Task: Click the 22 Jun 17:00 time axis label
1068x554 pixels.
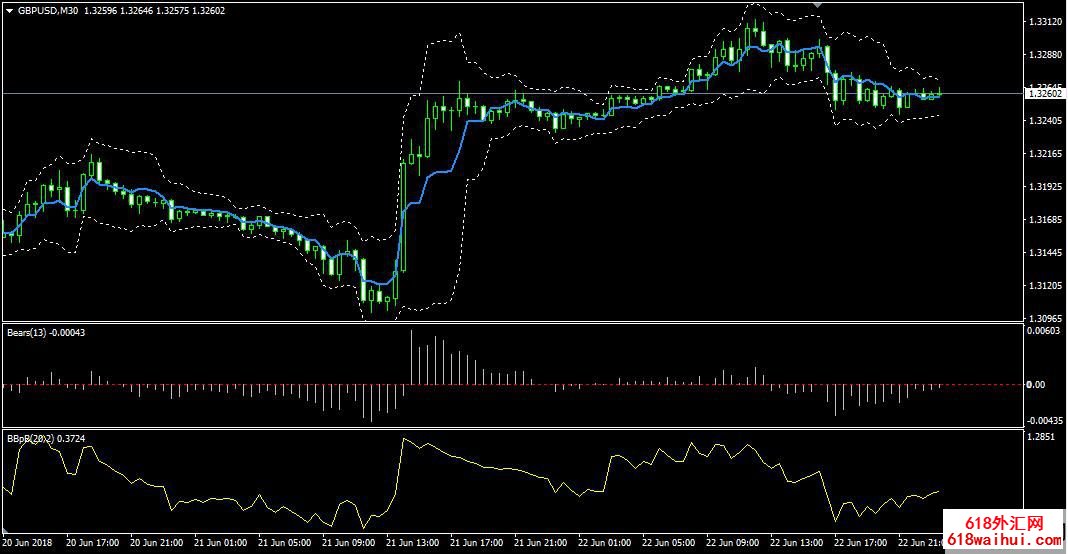Action: click(860, 543)
